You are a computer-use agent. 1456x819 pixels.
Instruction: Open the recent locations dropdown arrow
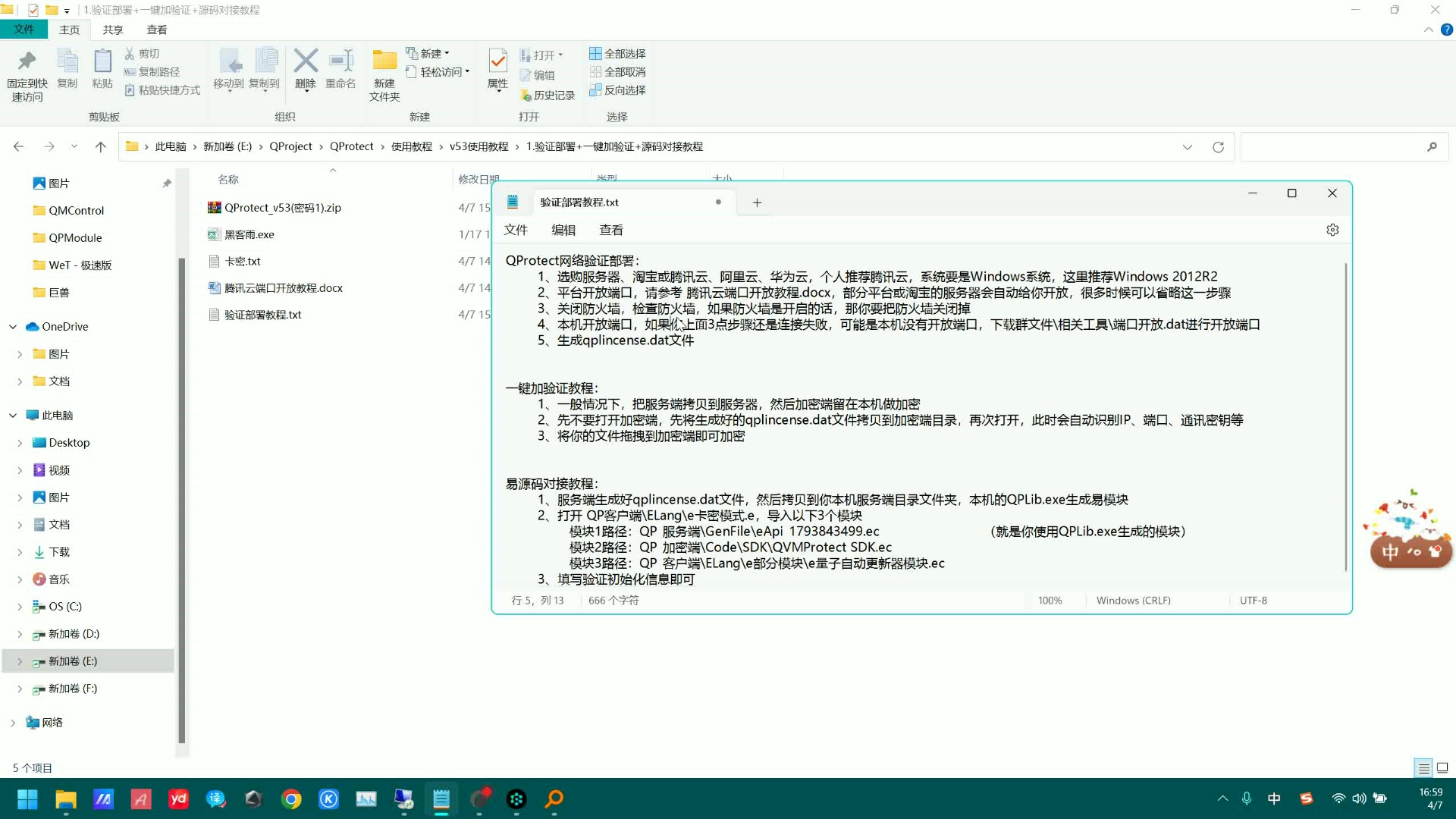click(74, 147)
